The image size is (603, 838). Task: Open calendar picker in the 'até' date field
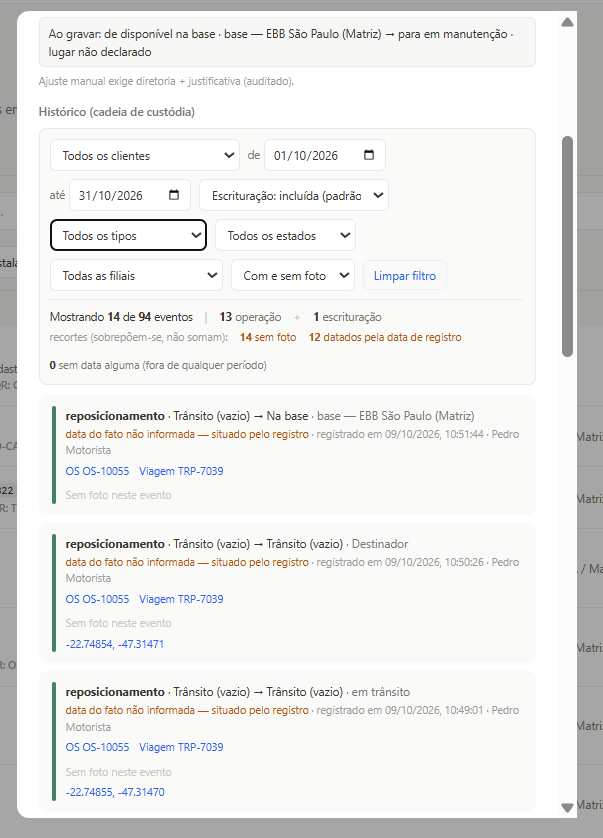[174, 195]
